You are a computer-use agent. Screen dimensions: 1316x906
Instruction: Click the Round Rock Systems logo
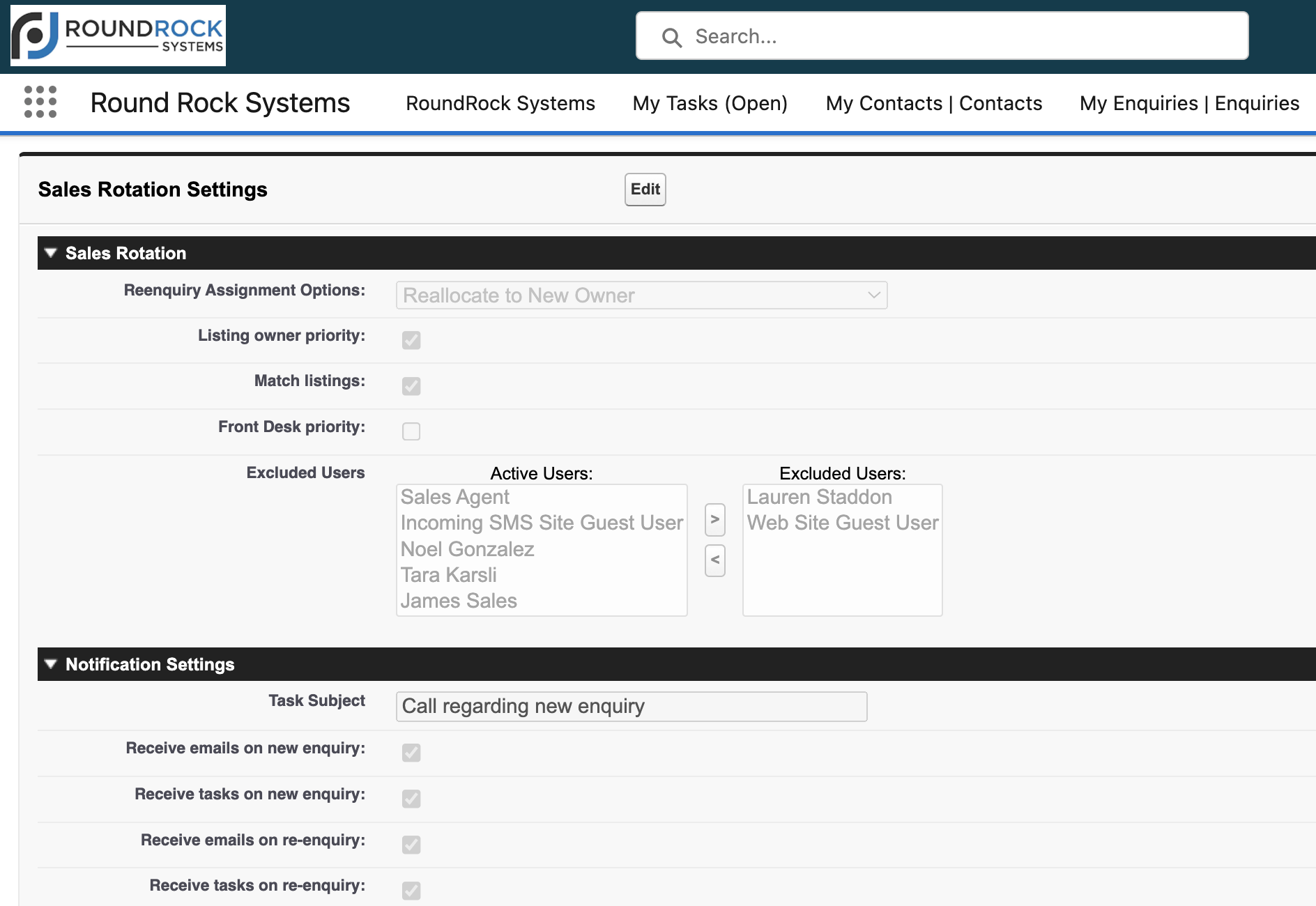tap(116, 35)
